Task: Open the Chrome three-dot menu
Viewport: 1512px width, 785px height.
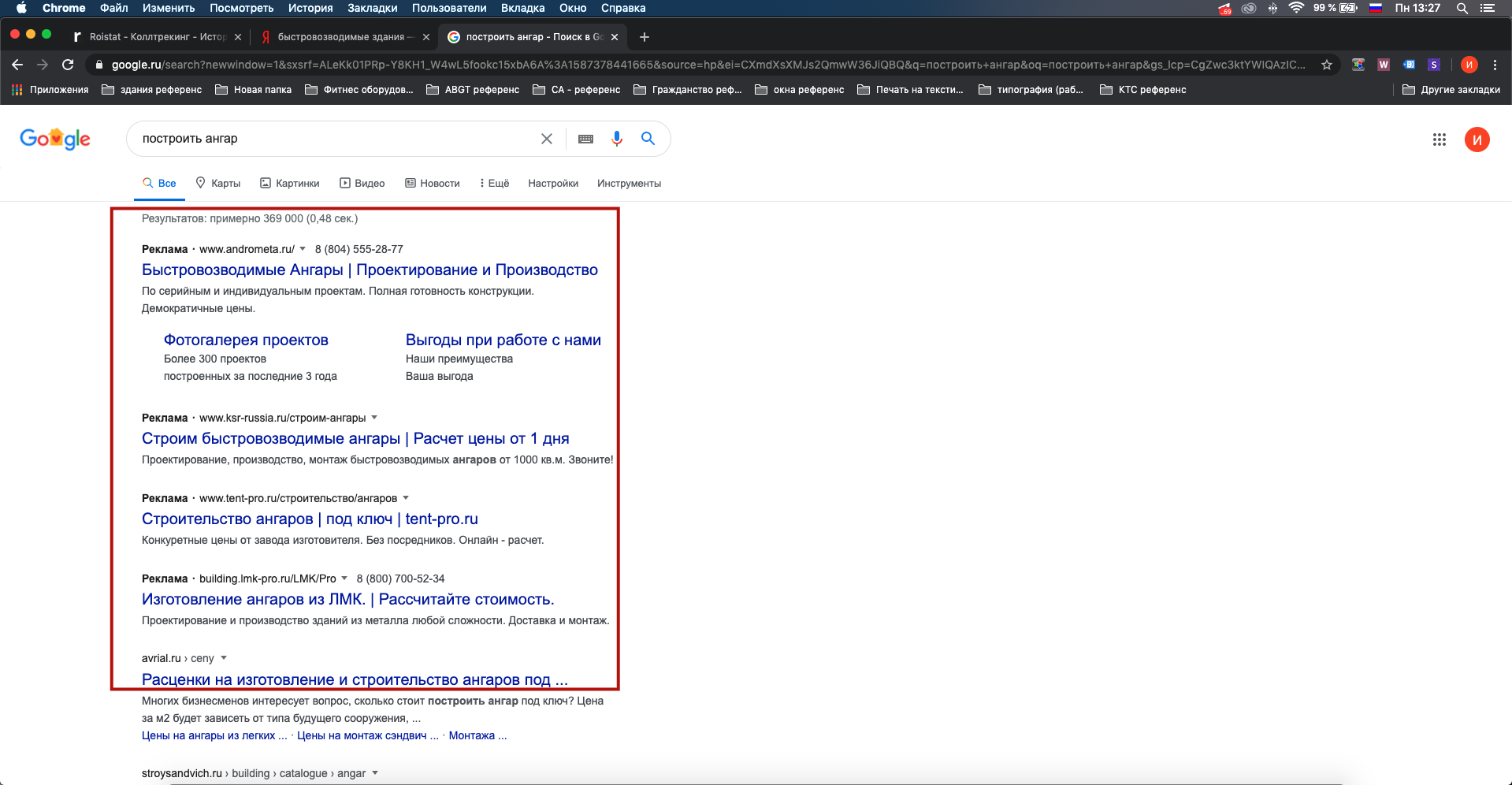Action: pyautogui.click(x=1495, y=65)
